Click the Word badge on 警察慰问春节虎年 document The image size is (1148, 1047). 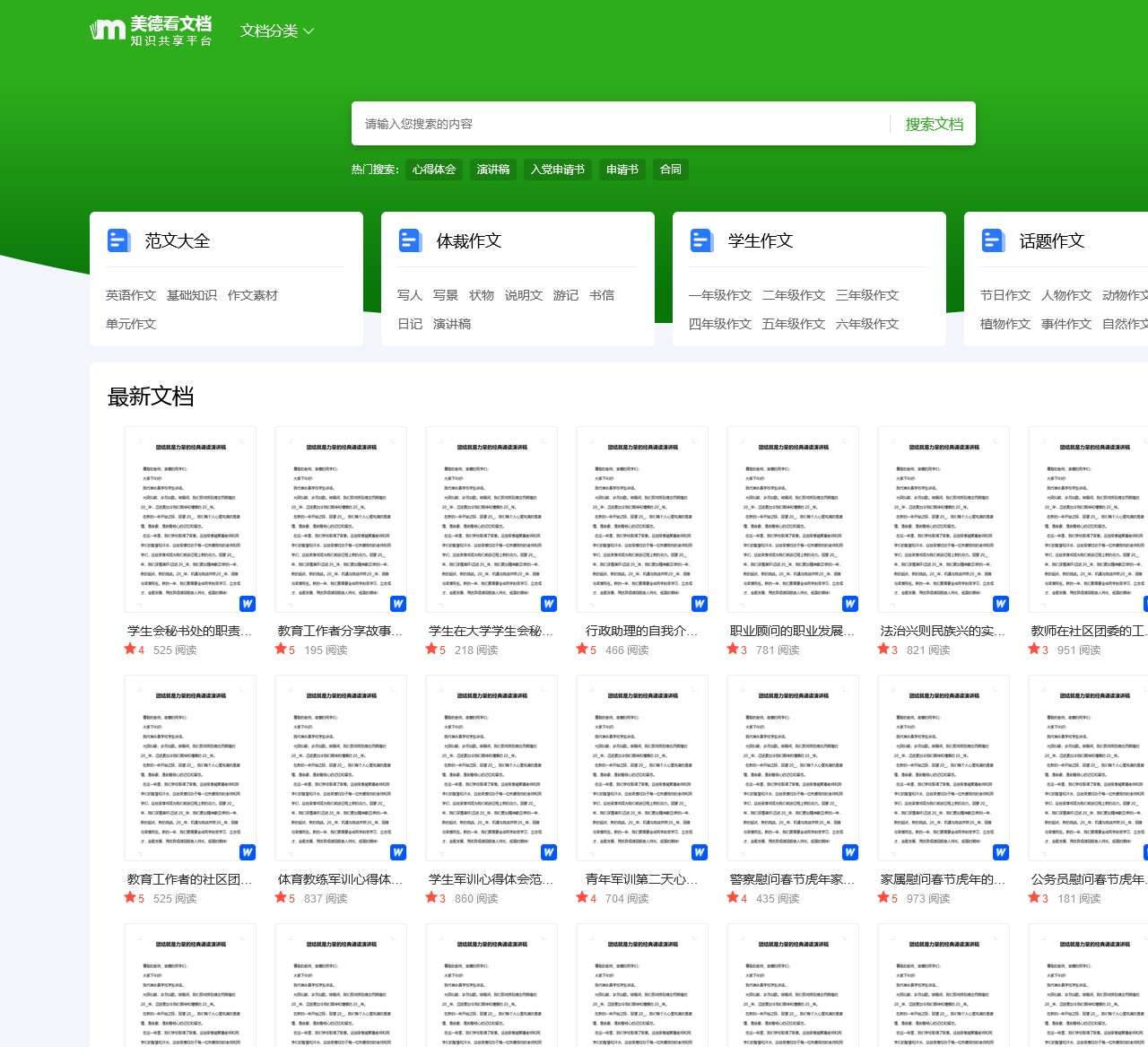(x=850, y=852)
